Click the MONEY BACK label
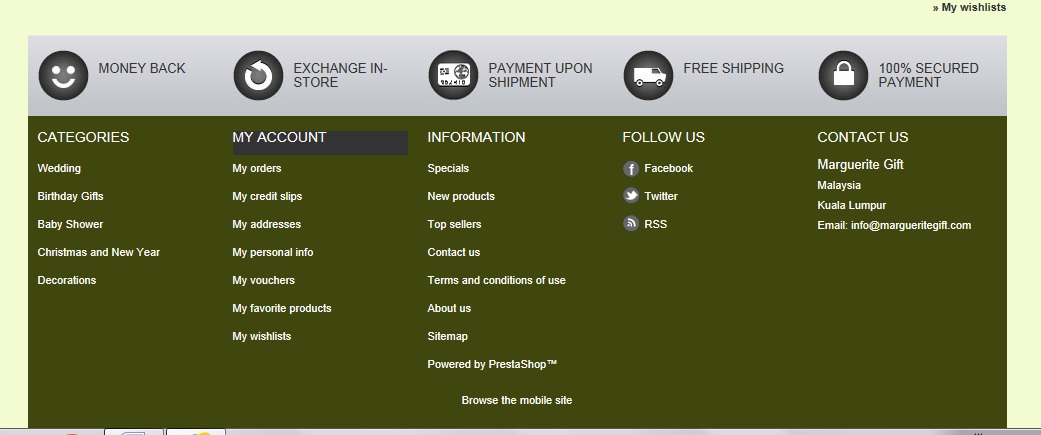The image size is (1041, 435). coord(142,68)
